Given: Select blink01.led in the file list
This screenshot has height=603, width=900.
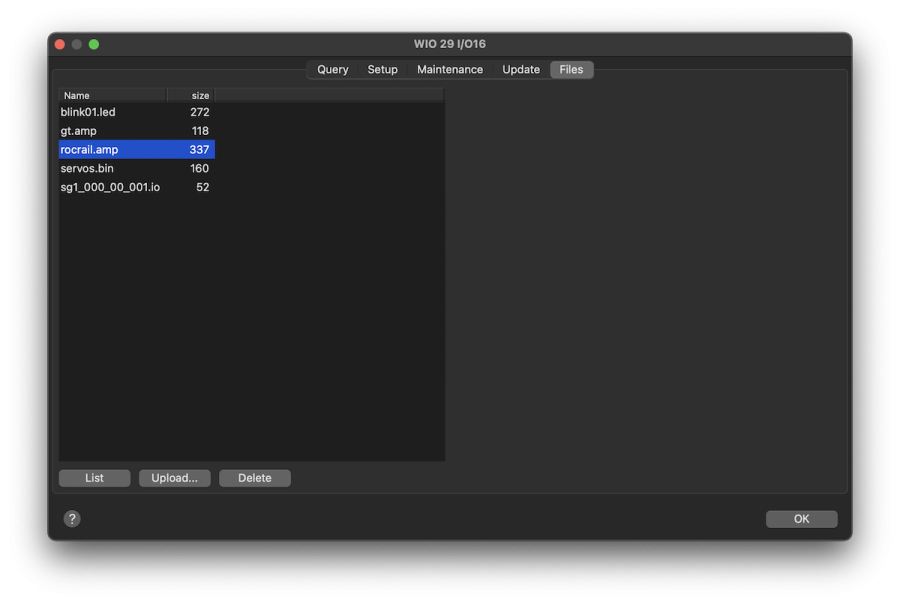Looking at the screenshot, I should click(x=88, y=112).
